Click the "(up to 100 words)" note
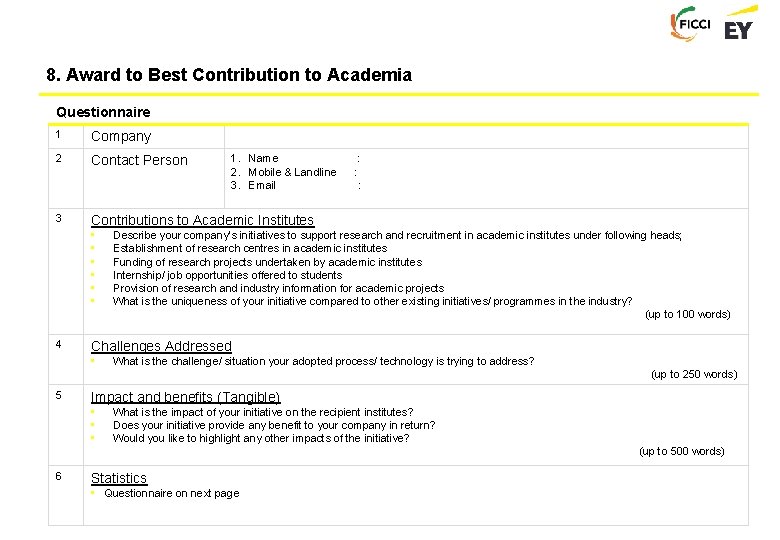This screenshot has width=780, height=540. click(687, 314)
